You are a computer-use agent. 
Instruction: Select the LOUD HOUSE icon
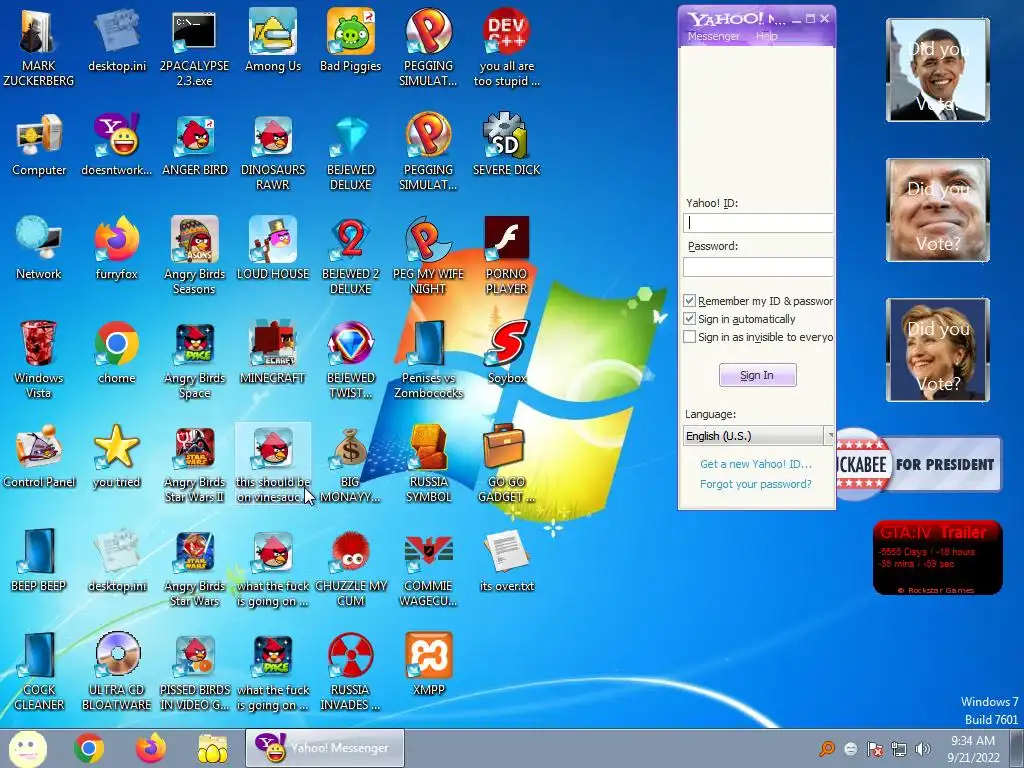(273, 249)
